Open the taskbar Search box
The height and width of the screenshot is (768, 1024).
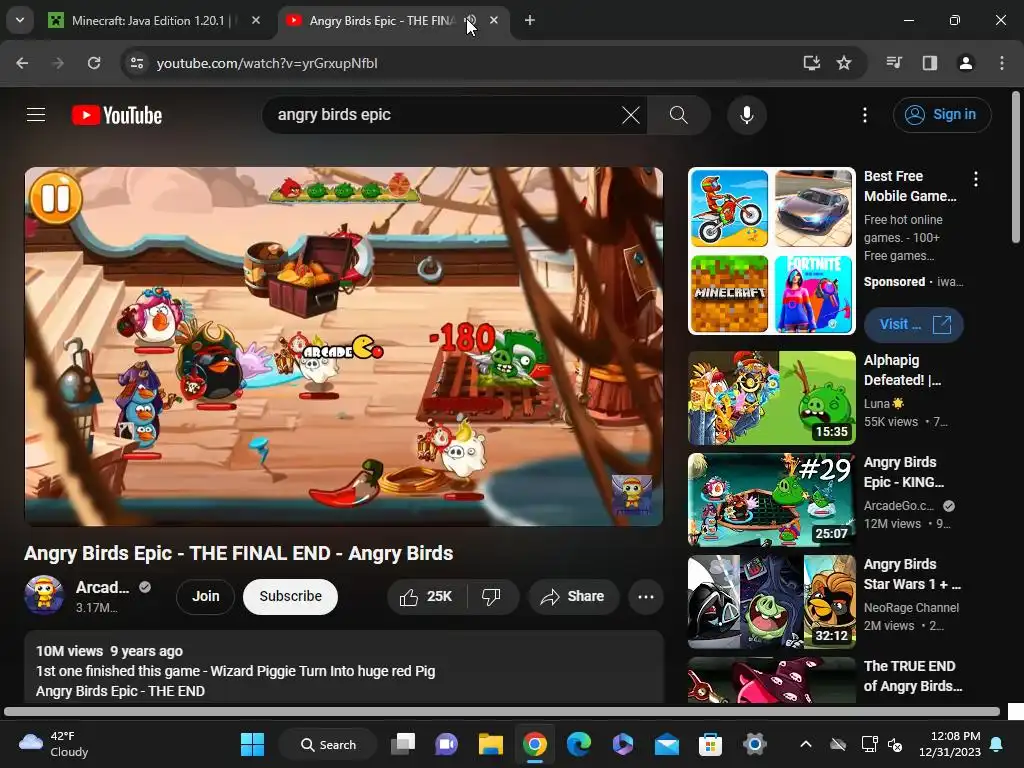pyautogui.click(x=328, y=744)
